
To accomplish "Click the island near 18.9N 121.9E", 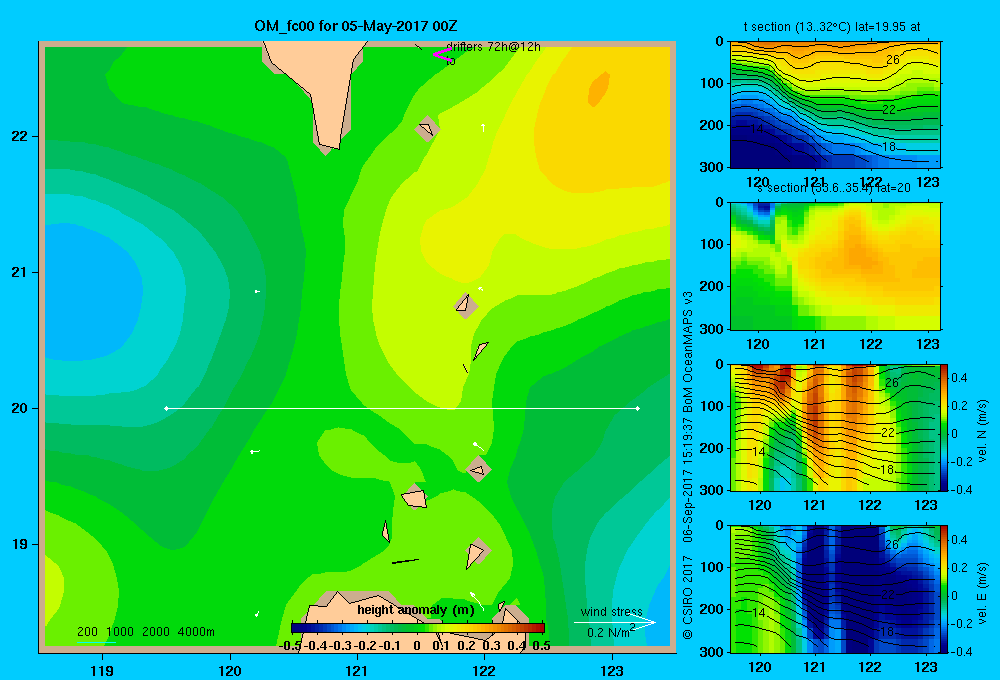I will (x=476, y=554).
